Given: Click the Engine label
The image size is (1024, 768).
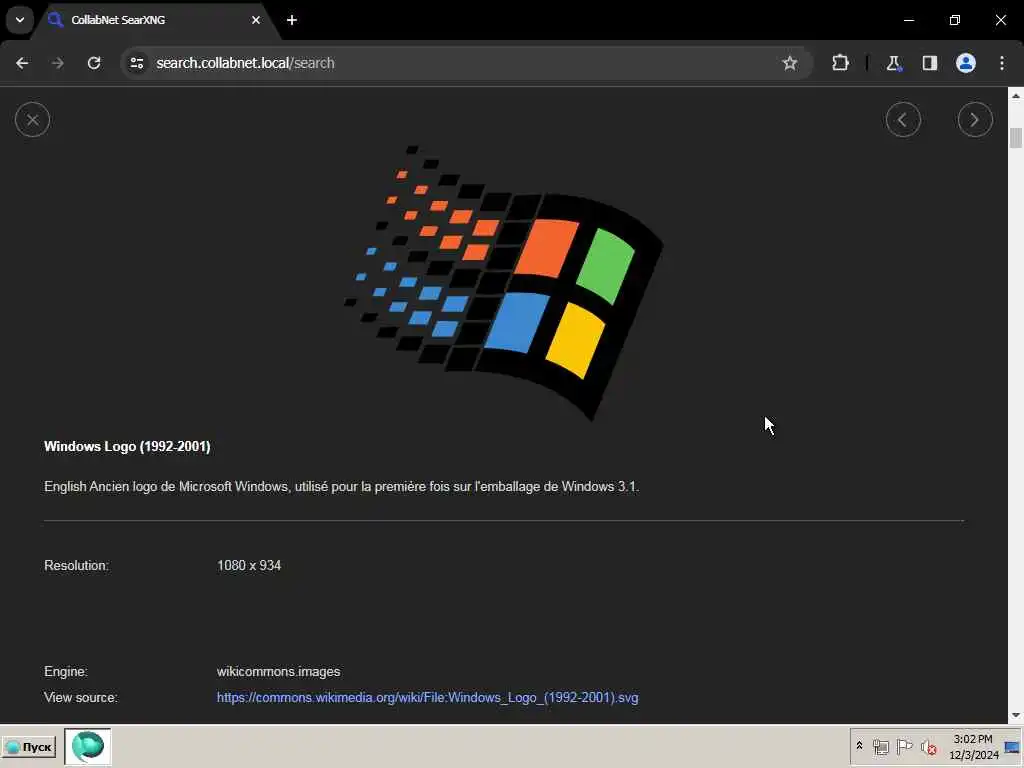Looking at the screenshot, I should tap(66, 671).
